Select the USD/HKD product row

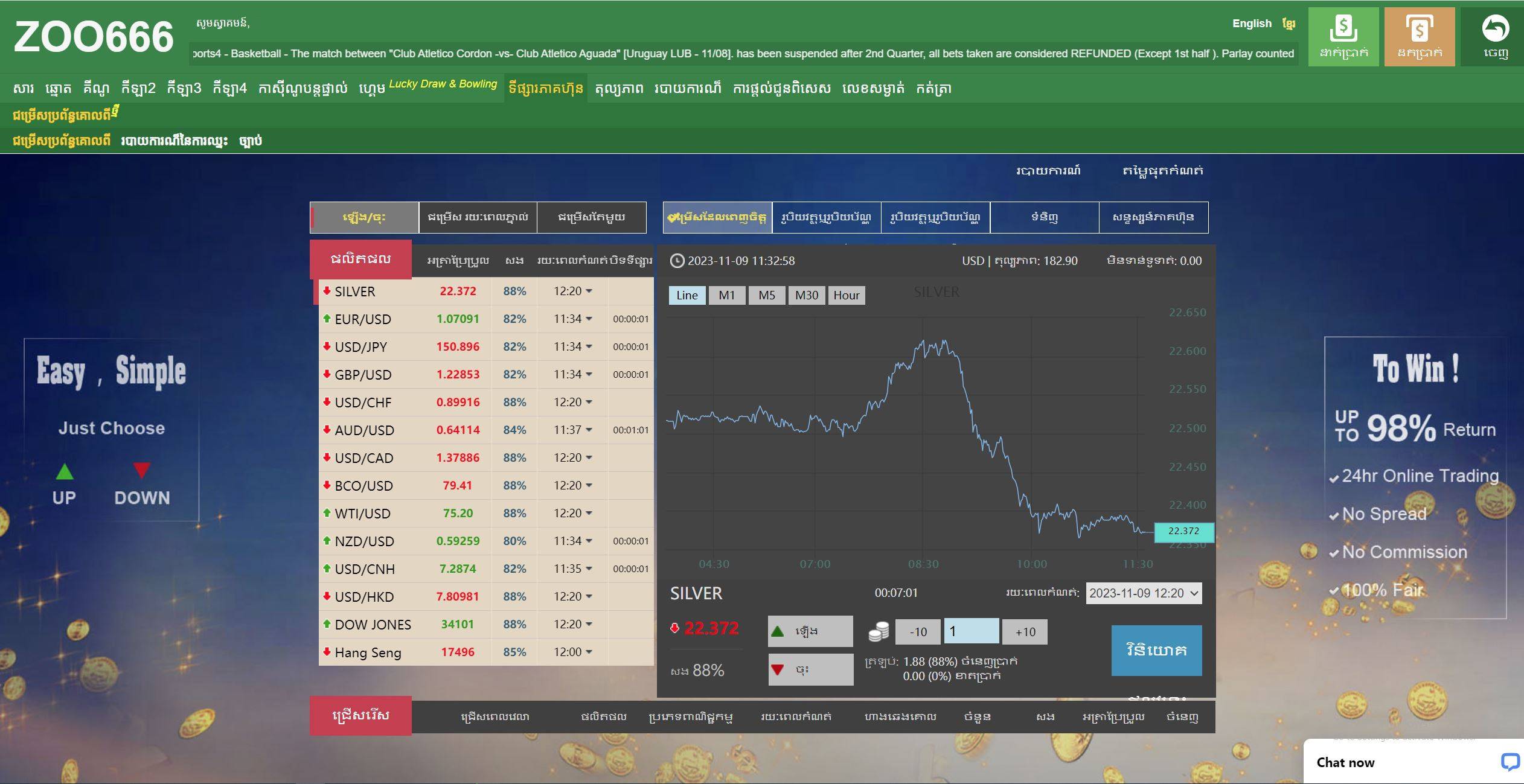[486, 596]
